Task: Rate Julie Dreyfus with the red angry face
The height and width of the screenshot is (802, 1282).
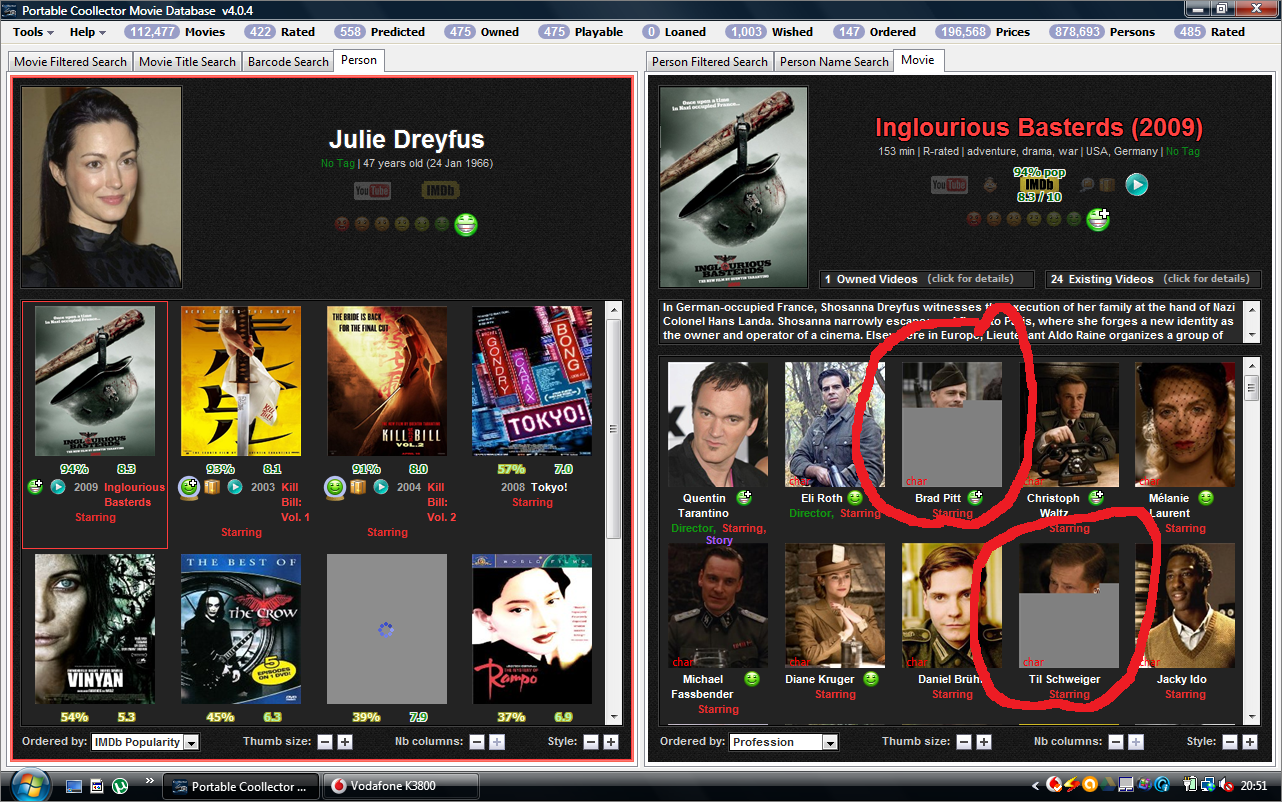Action: (x=342, y=224)
